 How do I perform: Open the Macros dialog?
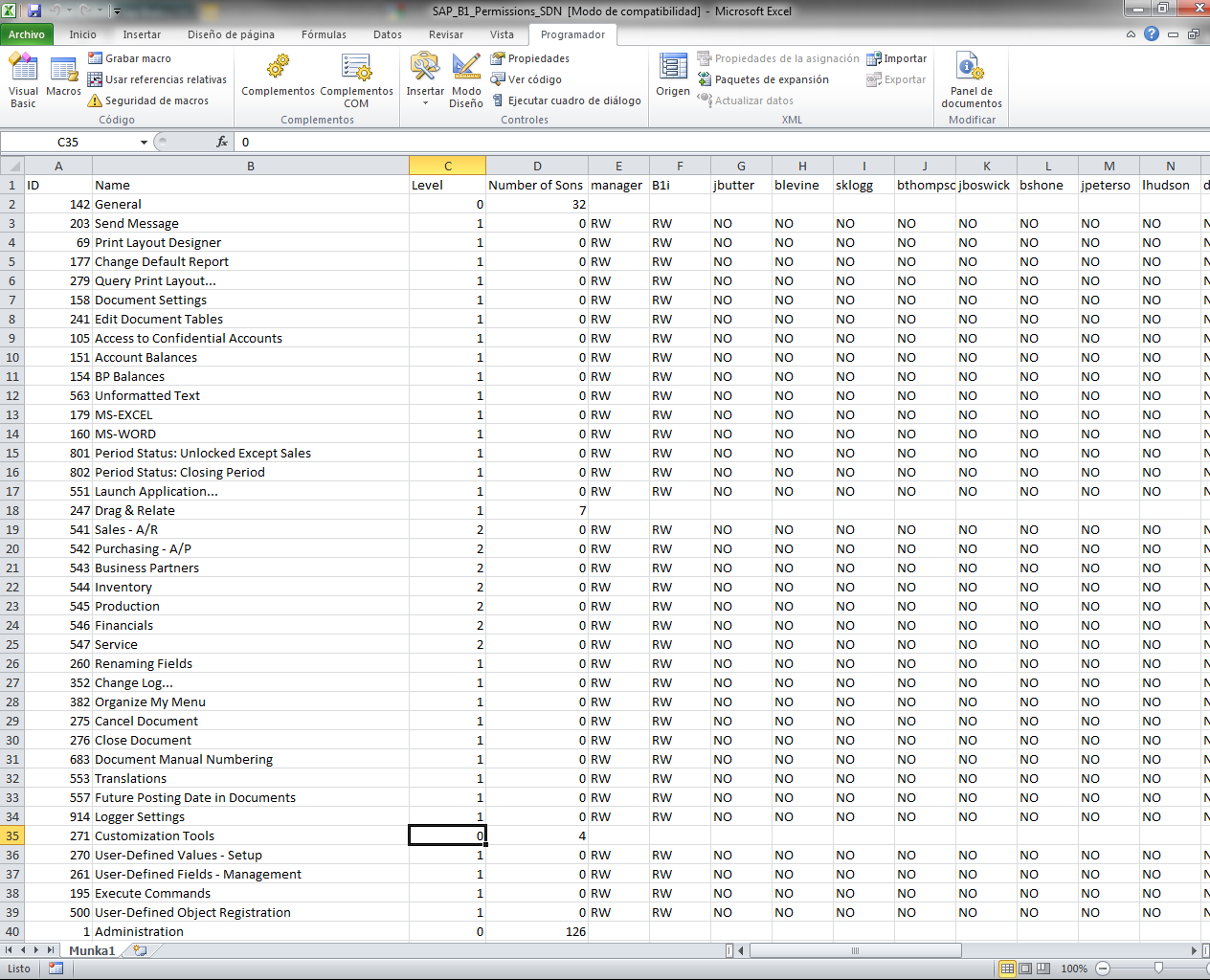click(x=63, y=81)
